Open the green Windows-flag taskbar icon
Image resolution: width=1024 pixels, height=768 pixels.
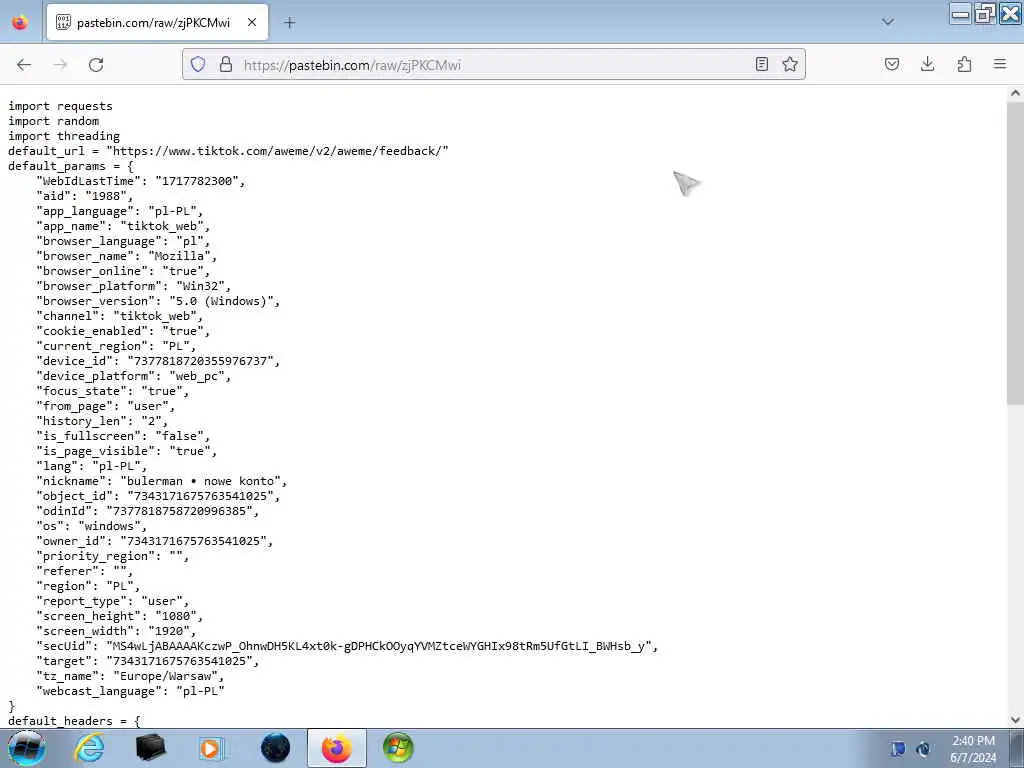(398, 748)
